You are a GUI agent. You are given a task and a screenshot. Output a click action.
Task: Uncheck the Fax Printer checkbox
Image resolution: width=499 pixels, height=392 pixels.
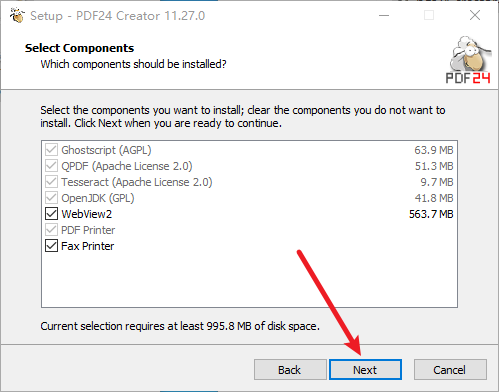(51, 246)
